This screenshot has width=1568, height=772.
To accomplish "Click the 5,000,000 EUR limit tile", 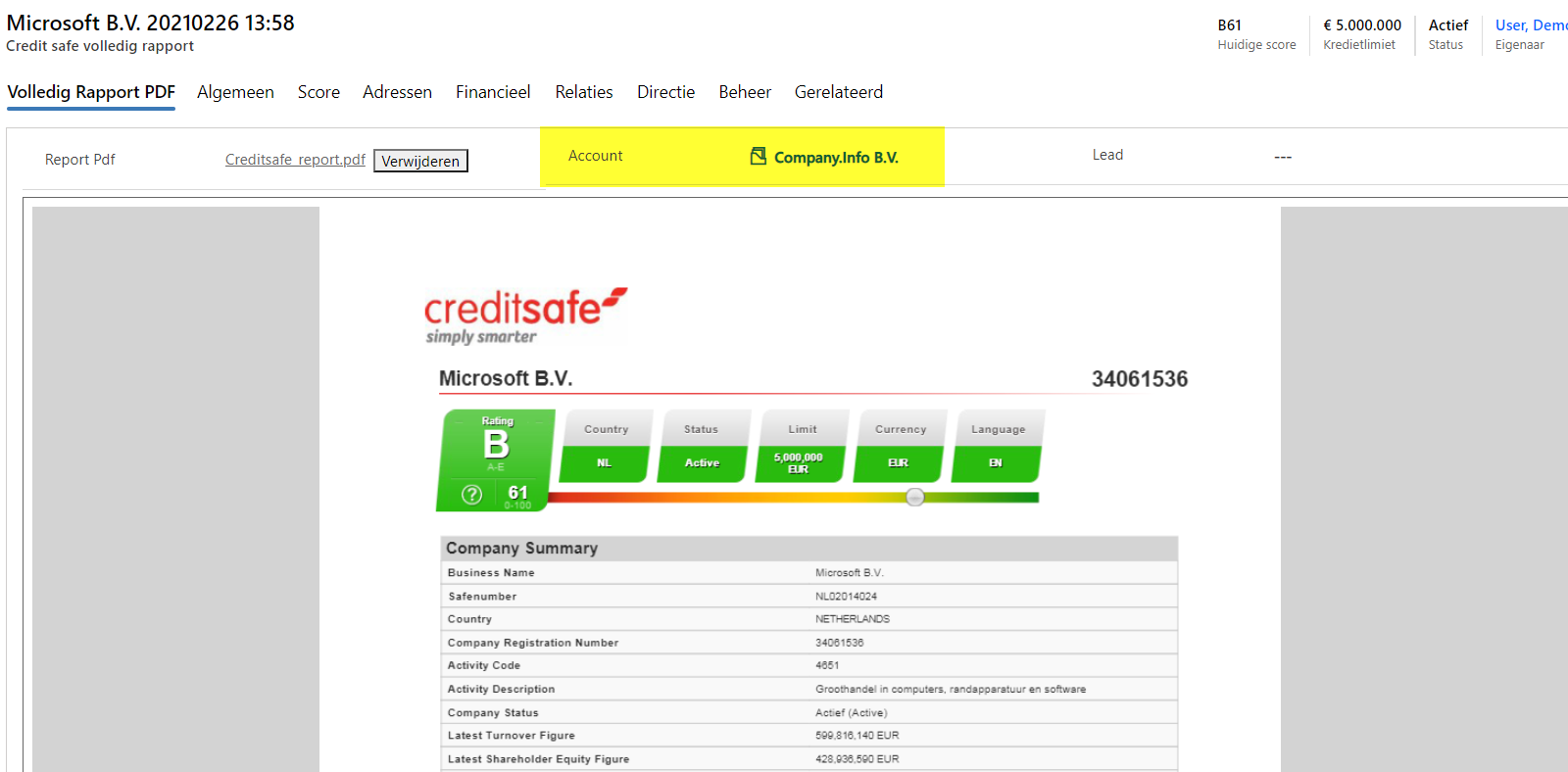I will [x=799, y=463].
